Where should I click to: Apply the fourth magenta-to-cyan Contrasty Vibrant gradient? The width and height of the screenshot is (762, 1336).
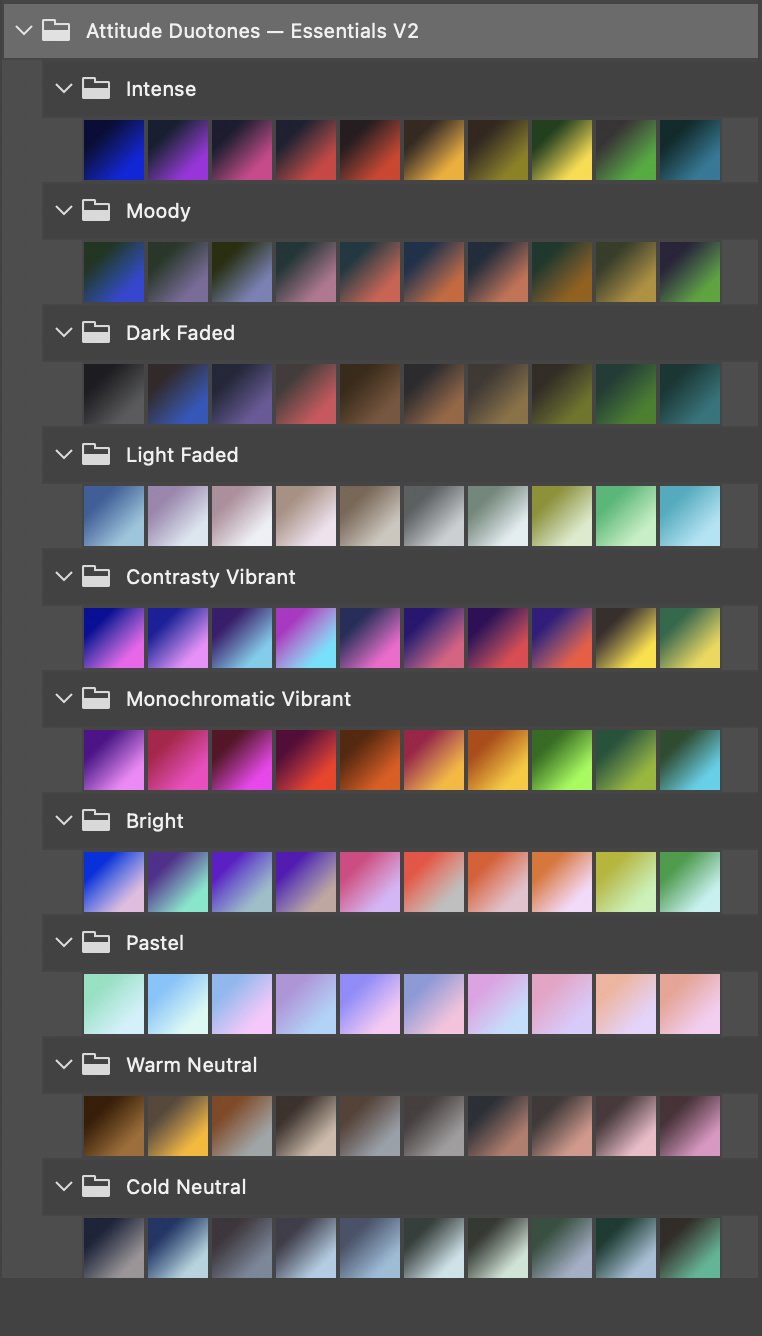[305, 638]
